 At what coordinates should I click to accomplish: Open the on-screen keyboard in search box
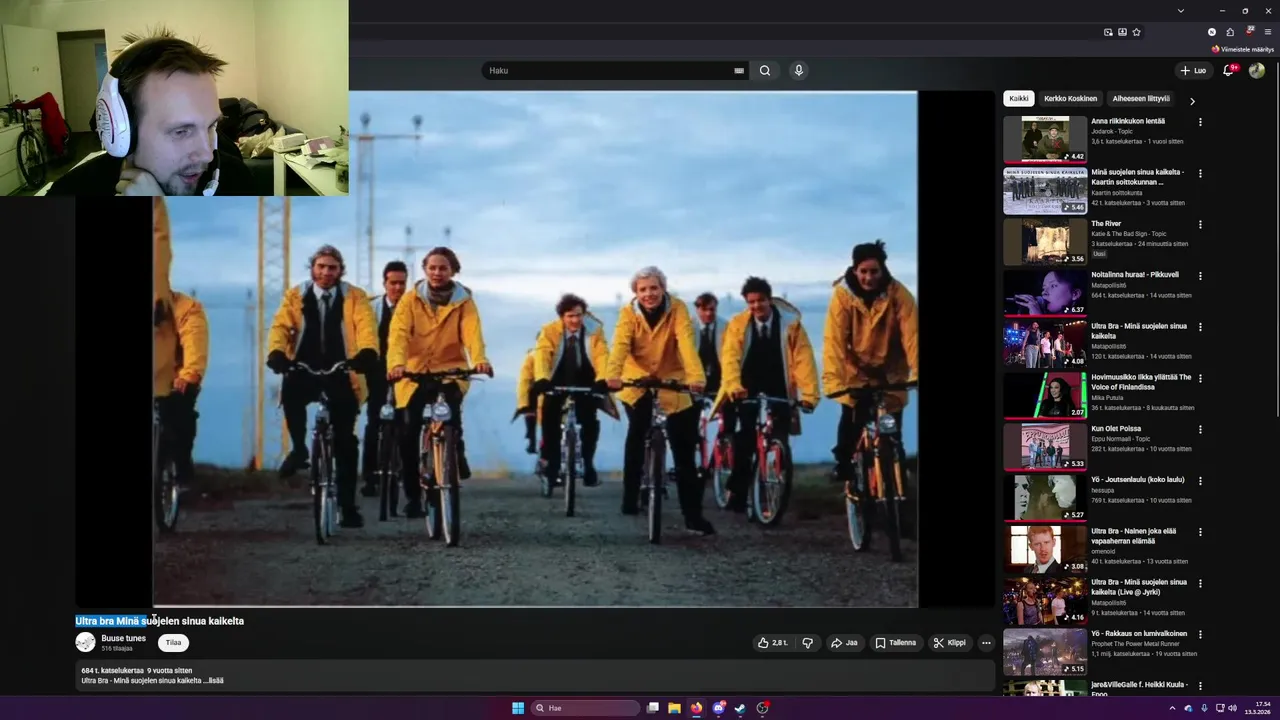(x=739, y=71)
